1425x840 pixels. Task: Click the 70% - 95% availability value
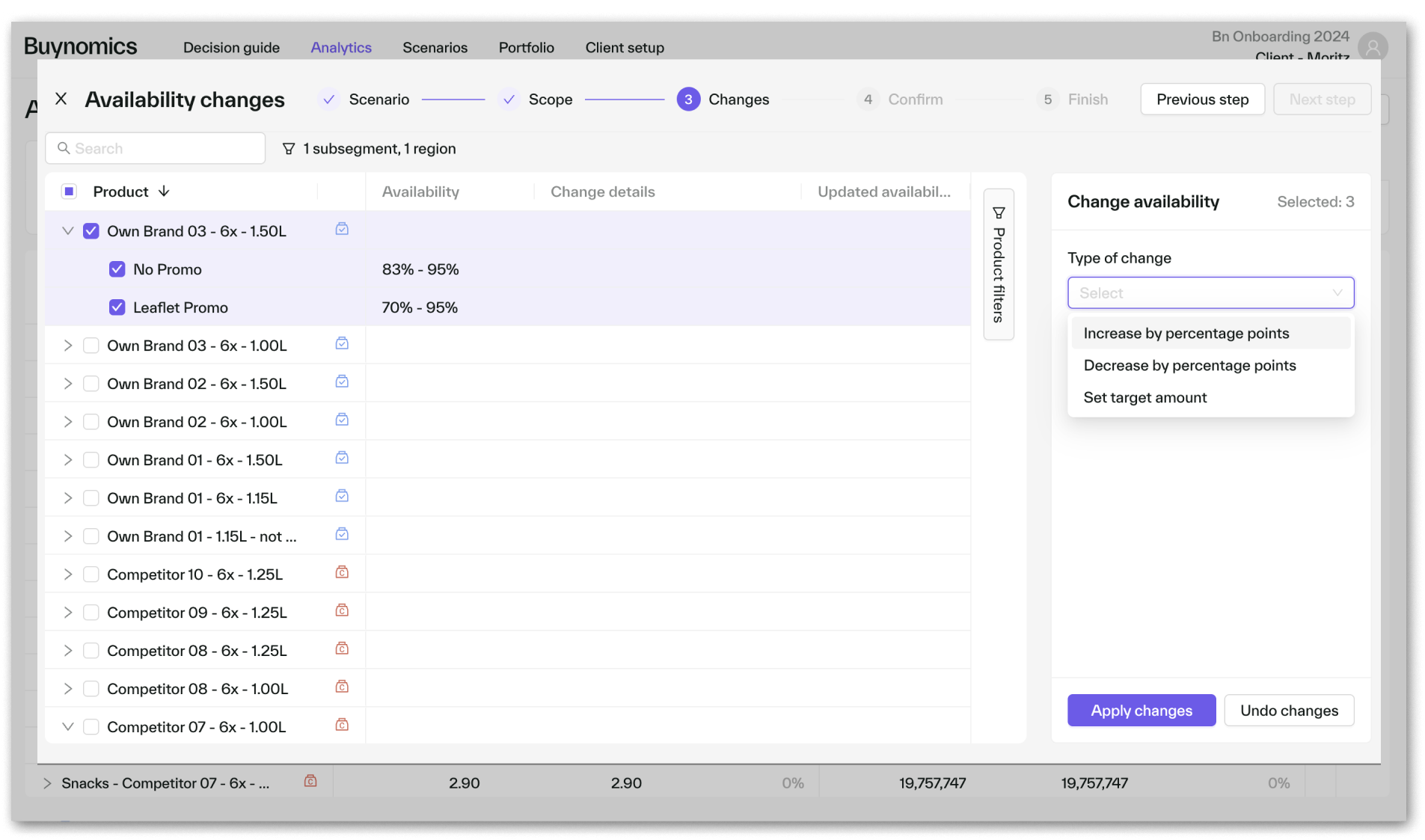coord(420,307)
